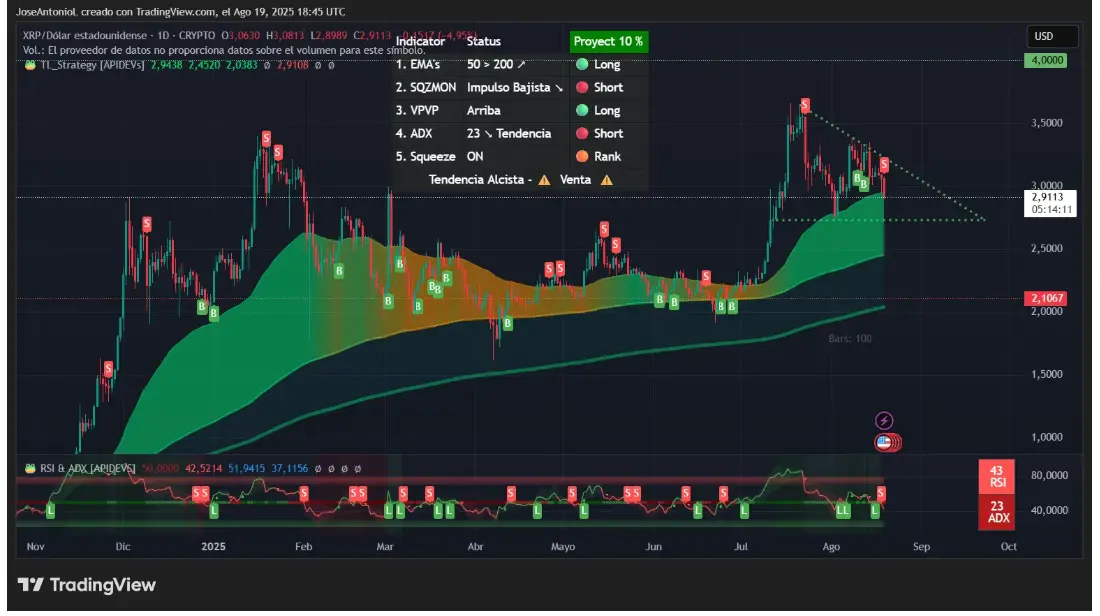Screen dimensions: 1100x616
Task: Click the 1,5000 price axis label
Action: tap(1047, 374)
